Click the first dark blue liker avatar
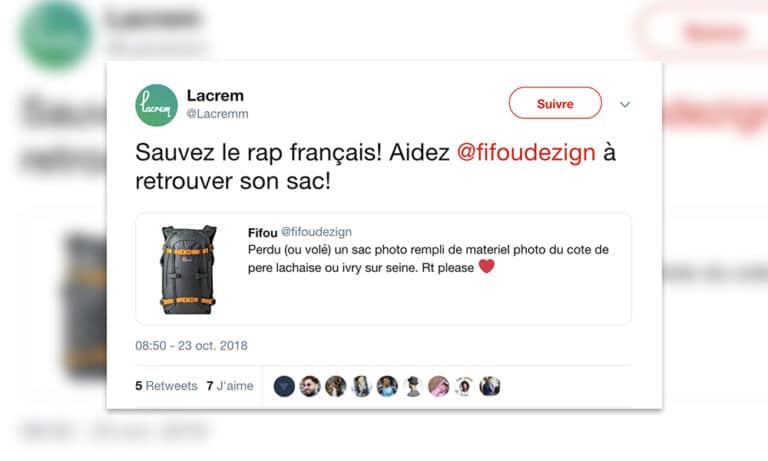Screen dimensions: 768x461 coord(284,387)
